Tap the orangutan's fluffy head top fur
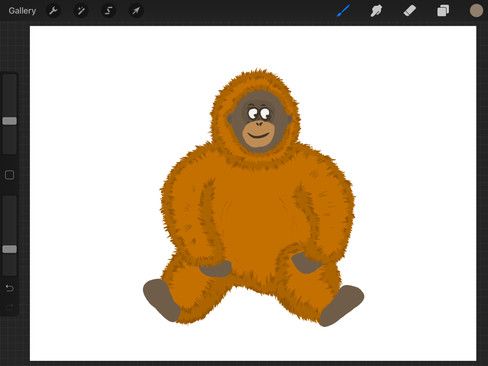 click(257, 80)
